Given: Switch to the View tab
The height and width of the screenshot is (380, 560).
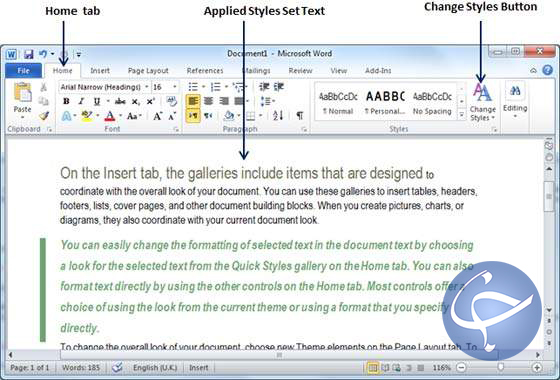Looking at the screenshot, I should 338,71.
